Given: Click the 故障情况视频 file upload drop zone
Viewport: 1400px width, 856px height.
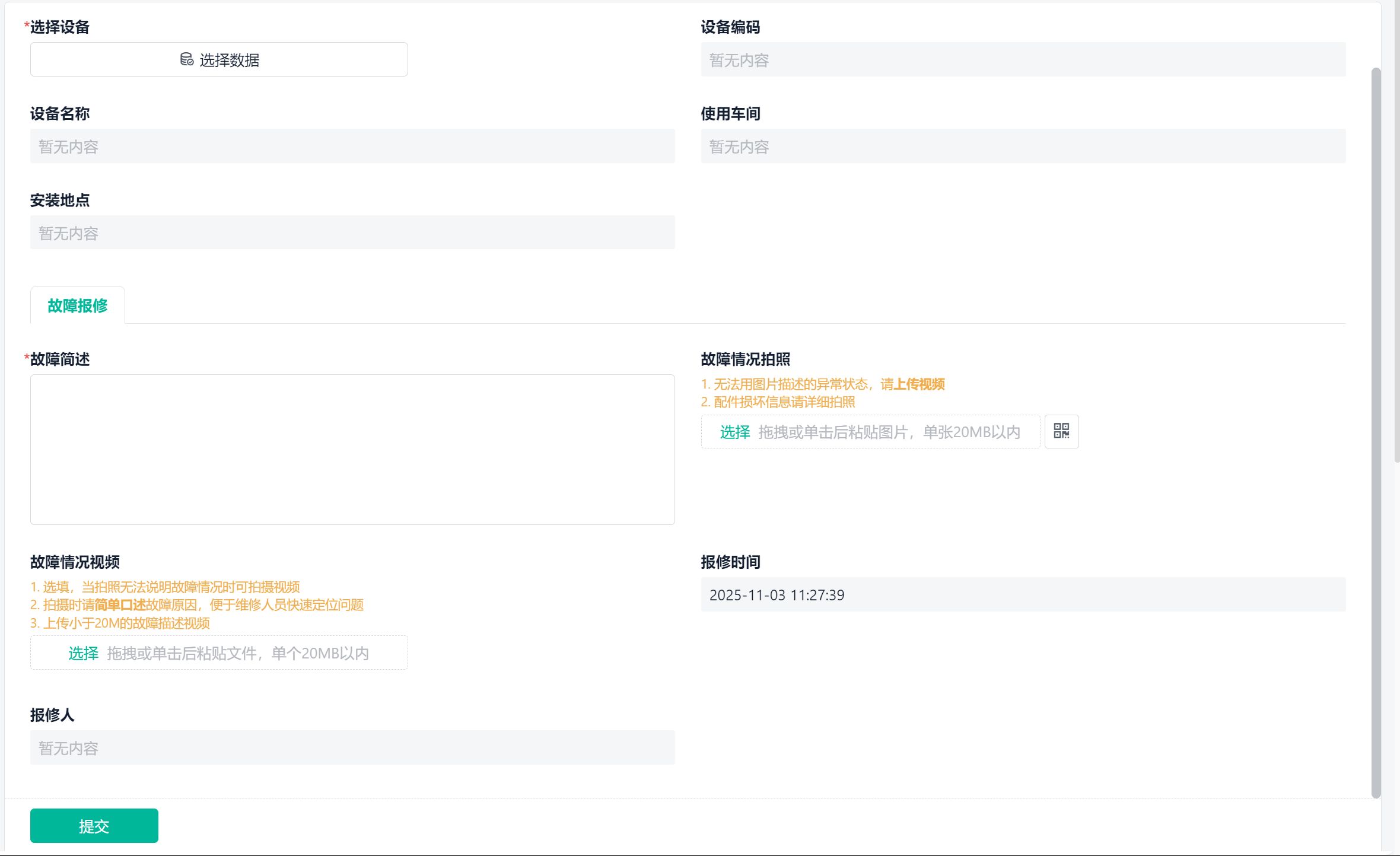Looking at the screenshot, I should [x=237, y=653].
